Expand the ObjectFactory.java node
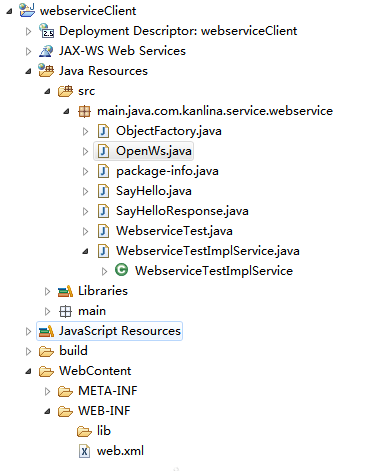Viewport: 371px width, 471px height. click(x=86, y=131)
